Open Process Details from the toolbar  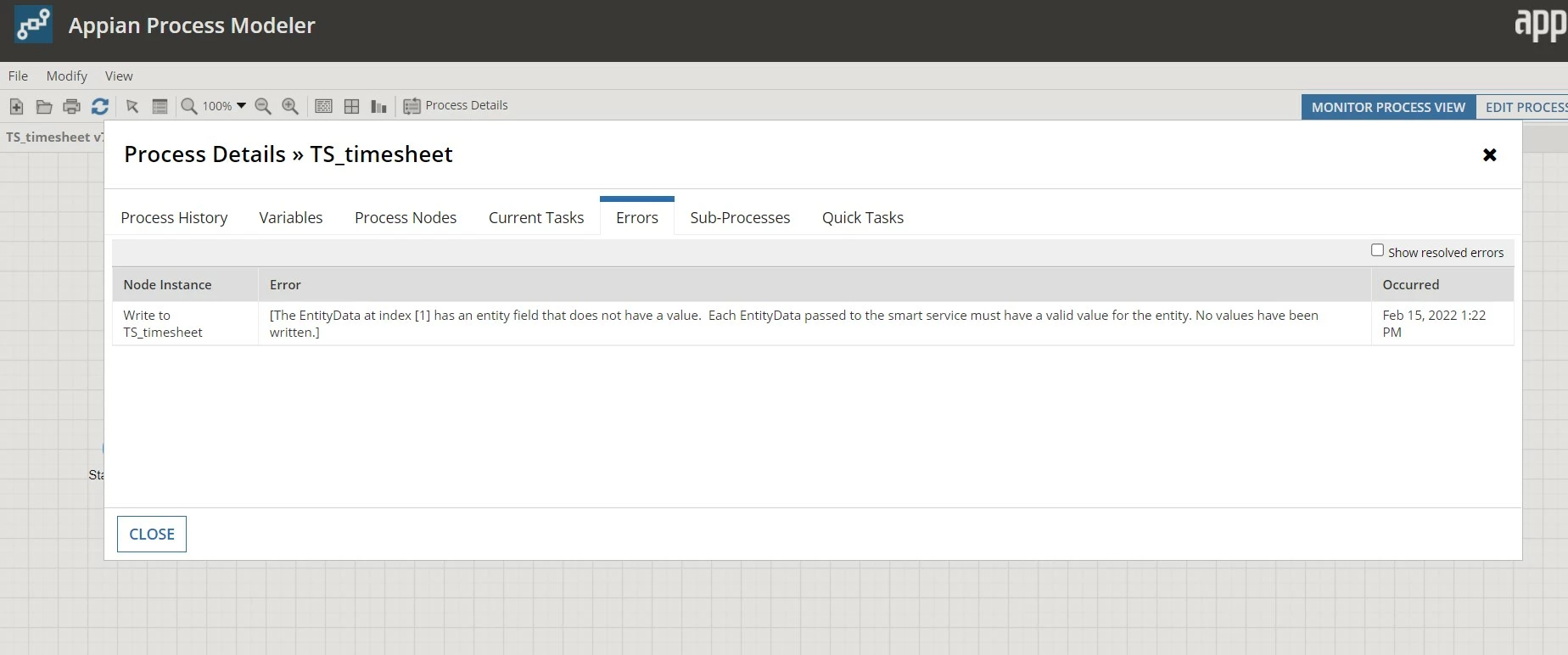[x=456, y=106]
